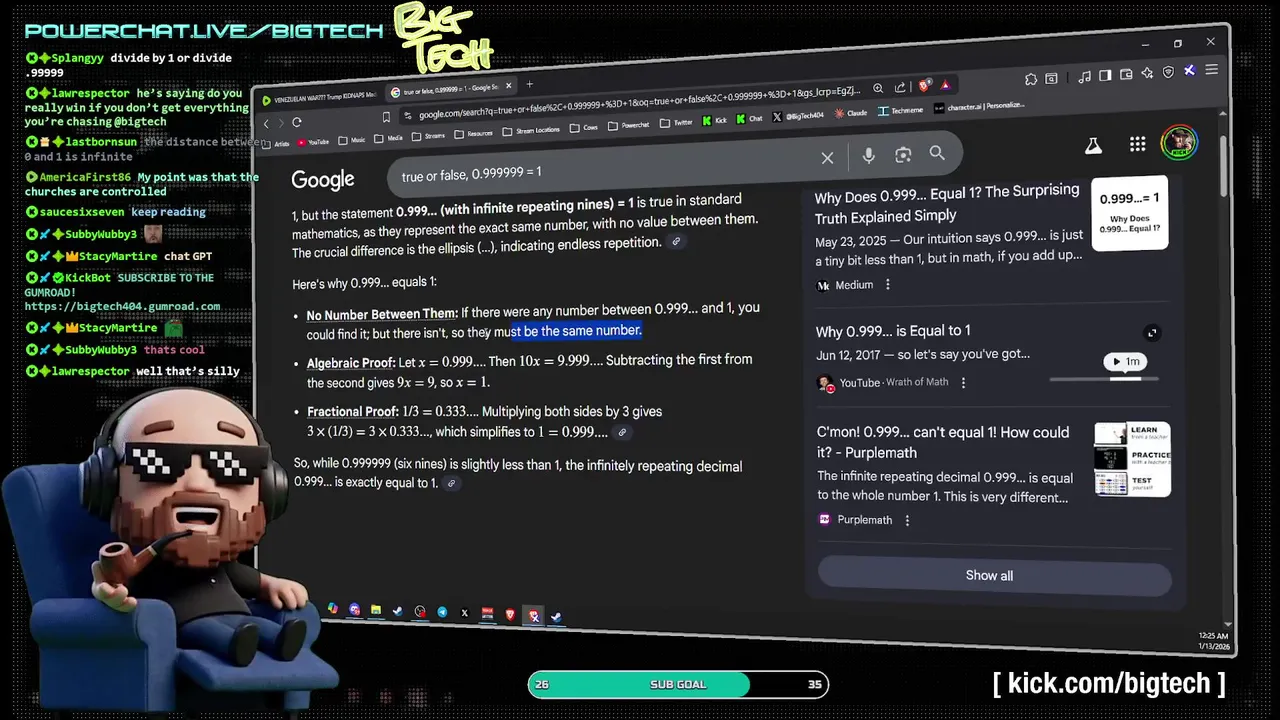Bookmark this page using the address bar icon
The image size is (1280, 720).
click(386, 117)
